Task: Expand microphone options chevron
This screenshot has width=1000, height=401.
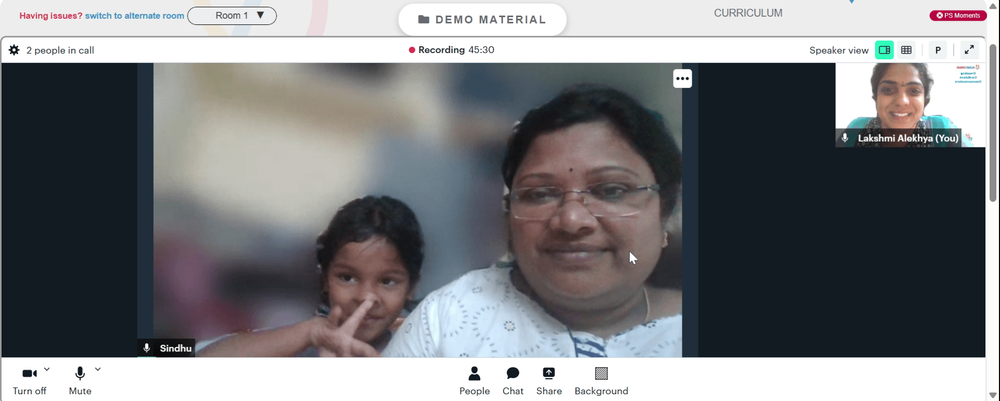Action: tap(98, 369)
